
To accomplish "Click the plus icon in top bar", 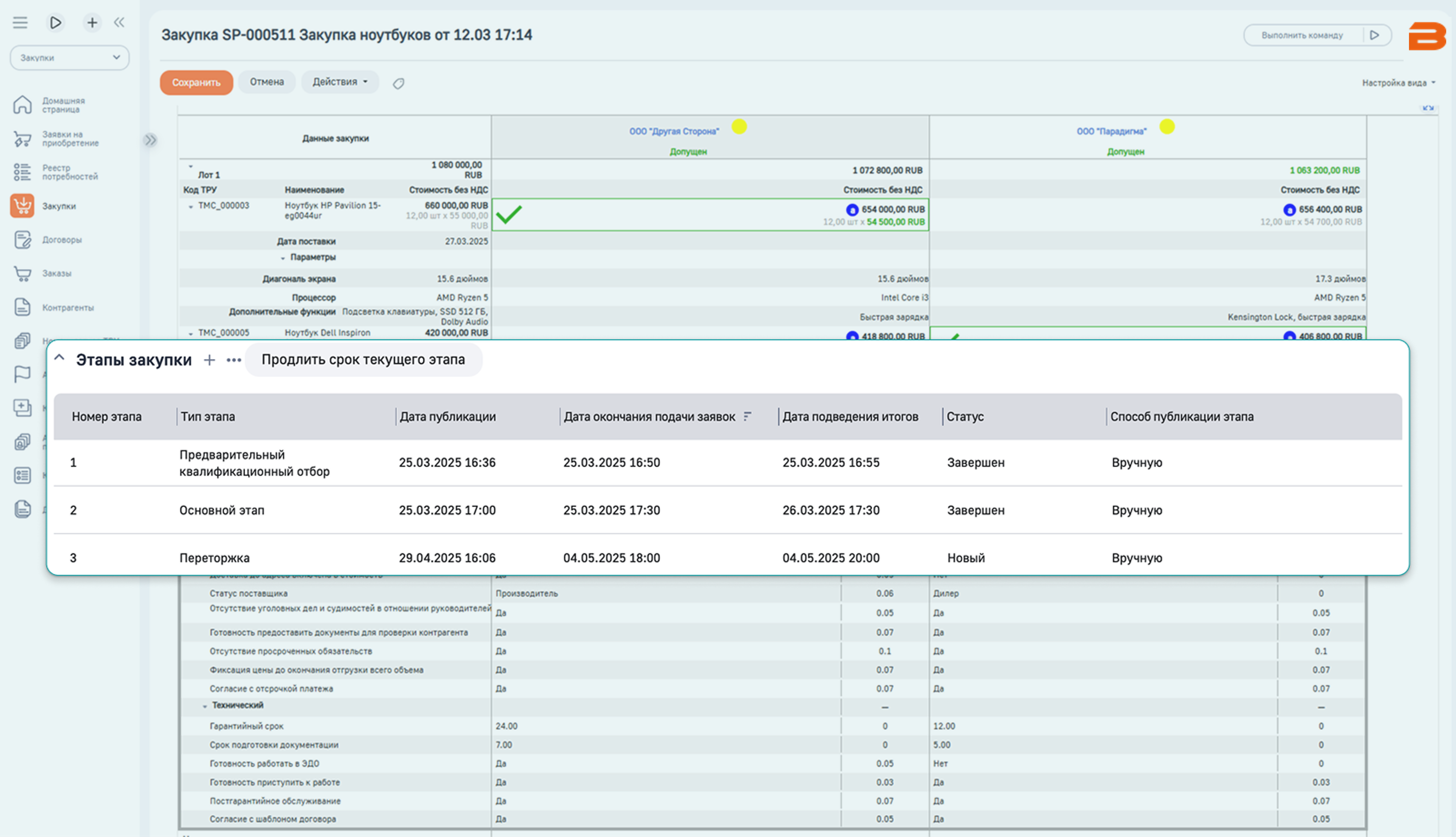I will [92, 22].
